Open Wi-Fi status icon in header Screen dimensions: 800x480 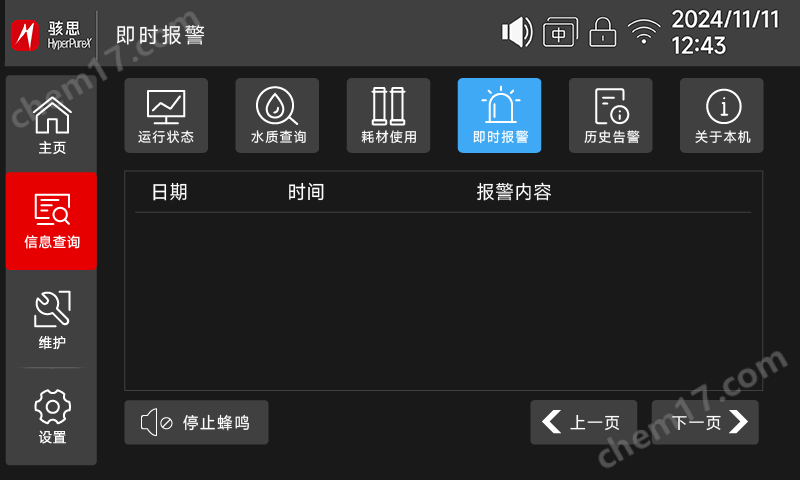coord(644,32)
